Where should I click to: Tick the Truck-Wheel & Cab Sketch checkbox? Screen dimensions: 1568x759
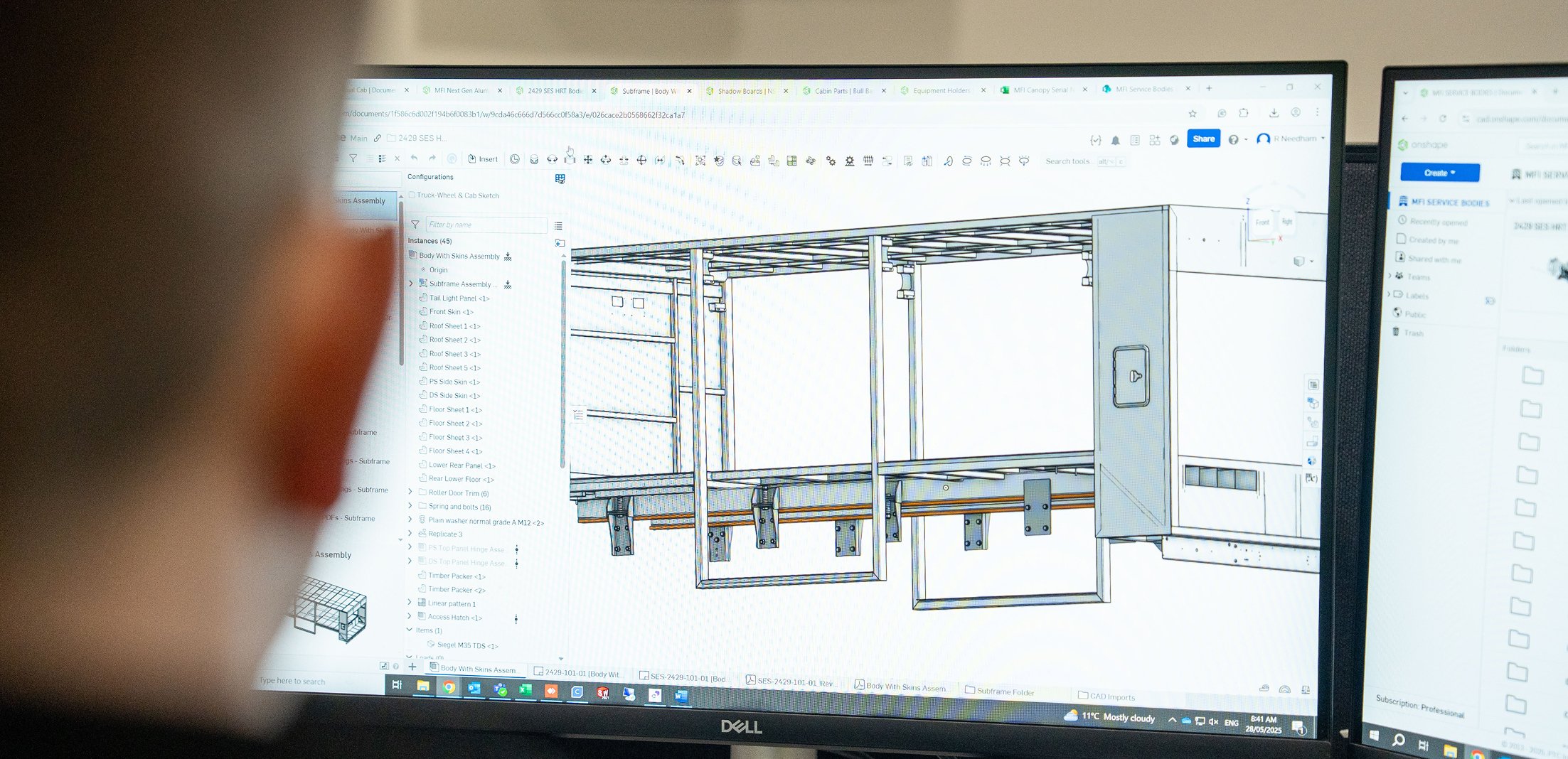(x=412, y=195)
